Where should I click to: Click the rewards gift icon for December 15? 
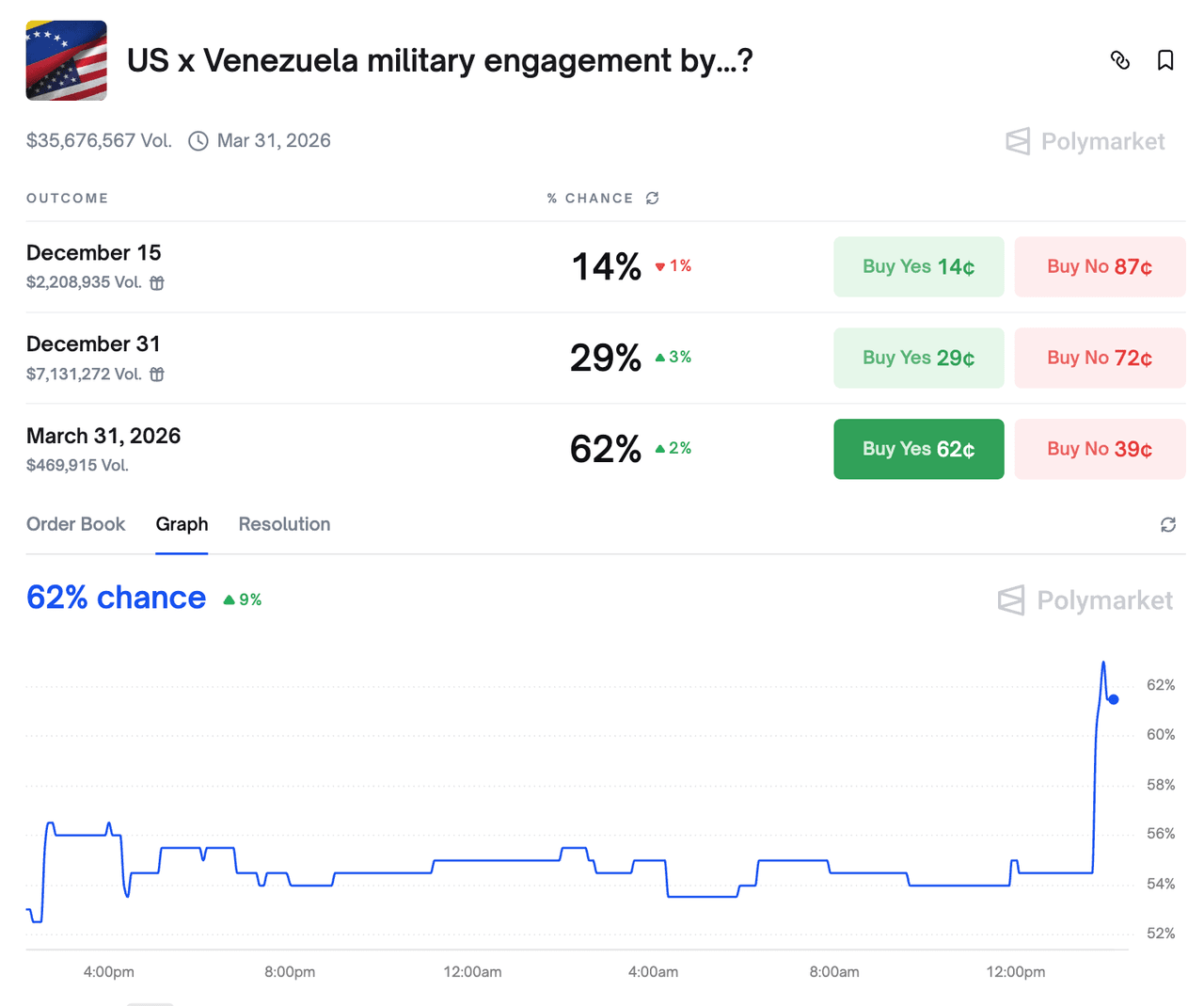(157, 282)
